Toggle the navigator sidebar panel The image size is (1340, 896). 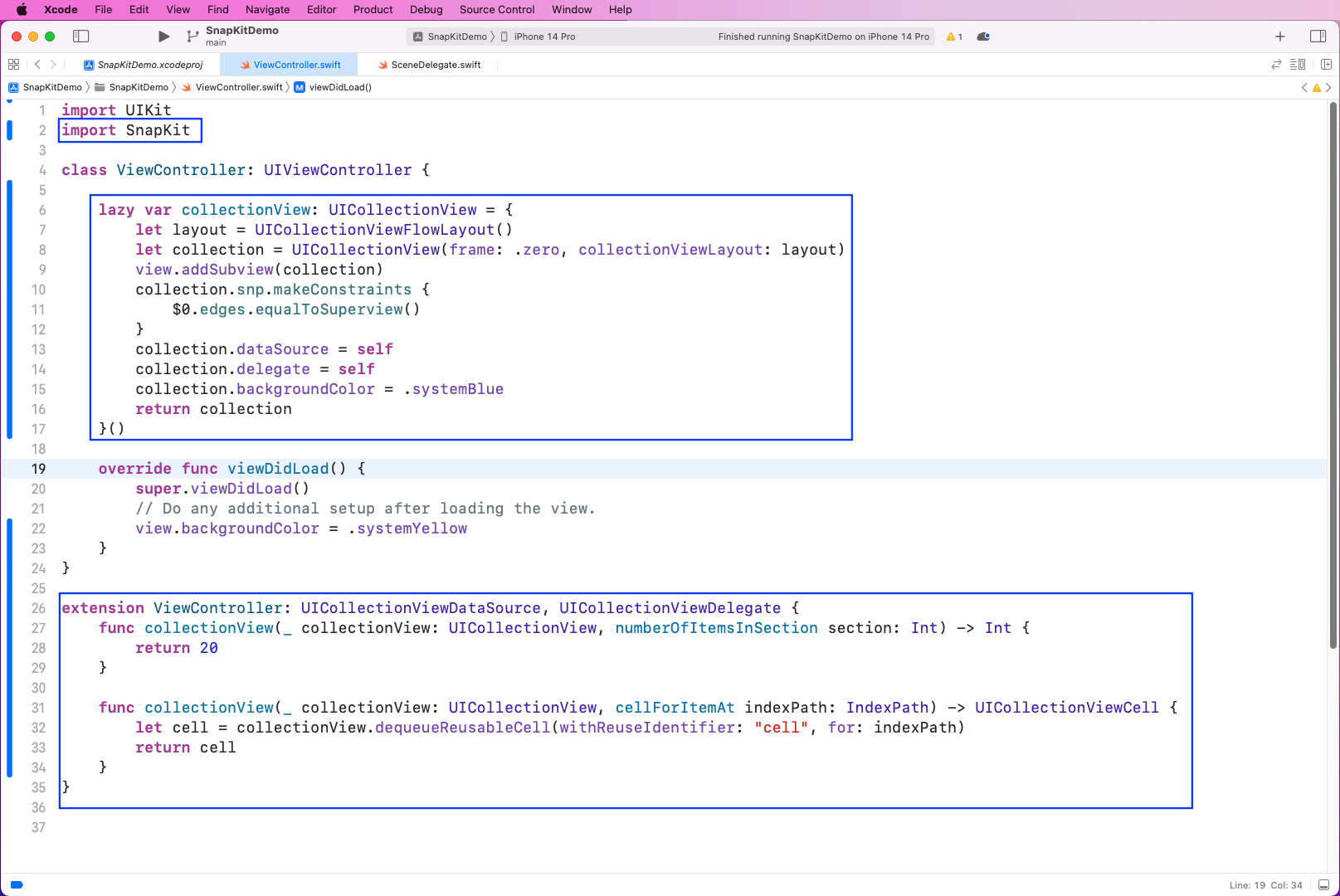pyautogui.click(x=81, y=37)
